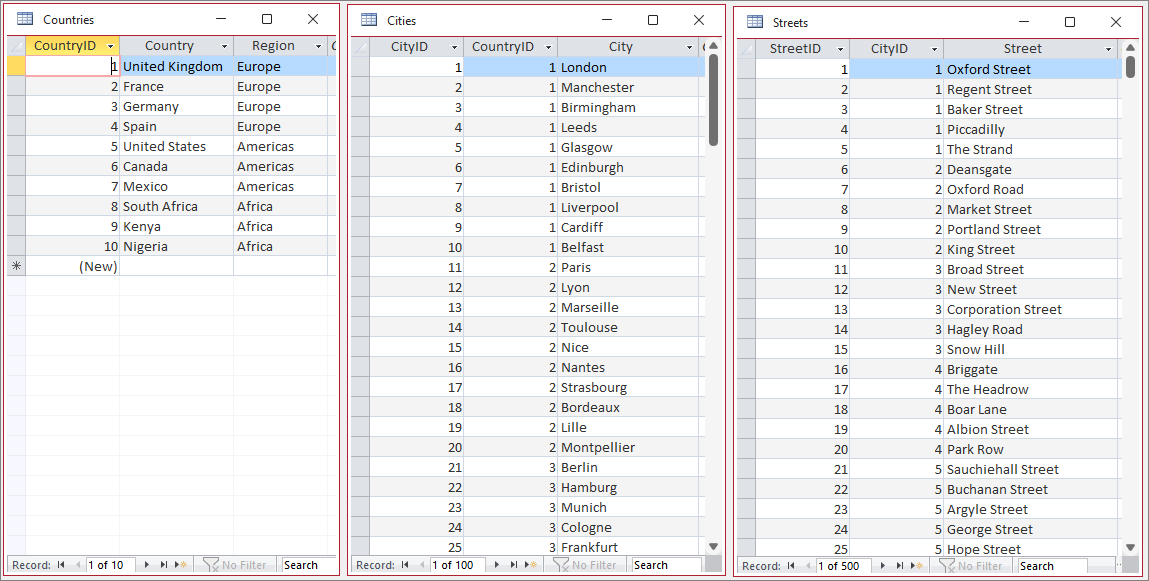Go to next record in Streets window
1149x581 pixels.
pyautogui.click(x=882, y=566)
